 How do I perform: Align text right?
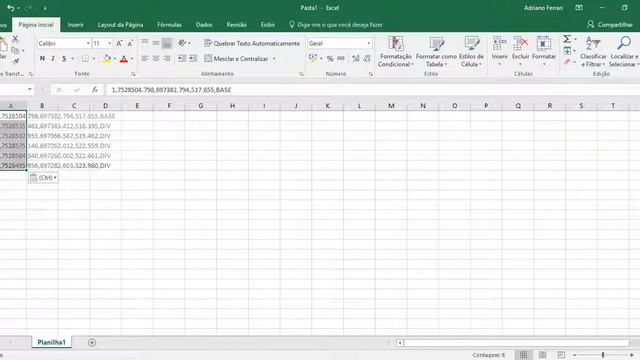[x=167, y=59]
